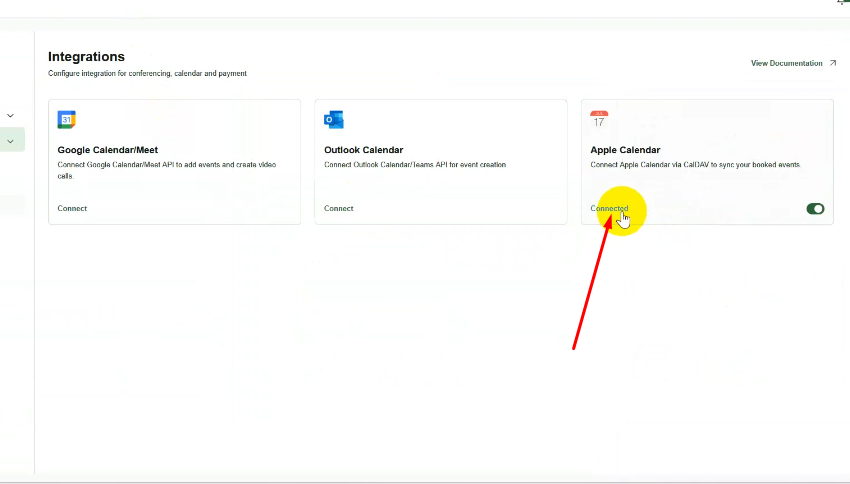Screen dimensions: 850x484
Task: Click the Outlook Calendar icon
Action: (x=333, y=120)
